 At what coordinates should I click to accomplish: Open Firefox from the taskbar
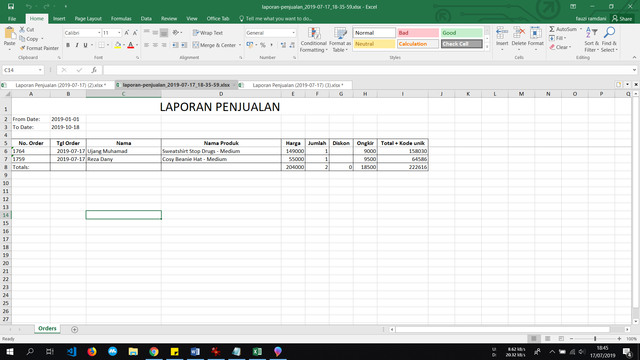click(x=92, y=351)
